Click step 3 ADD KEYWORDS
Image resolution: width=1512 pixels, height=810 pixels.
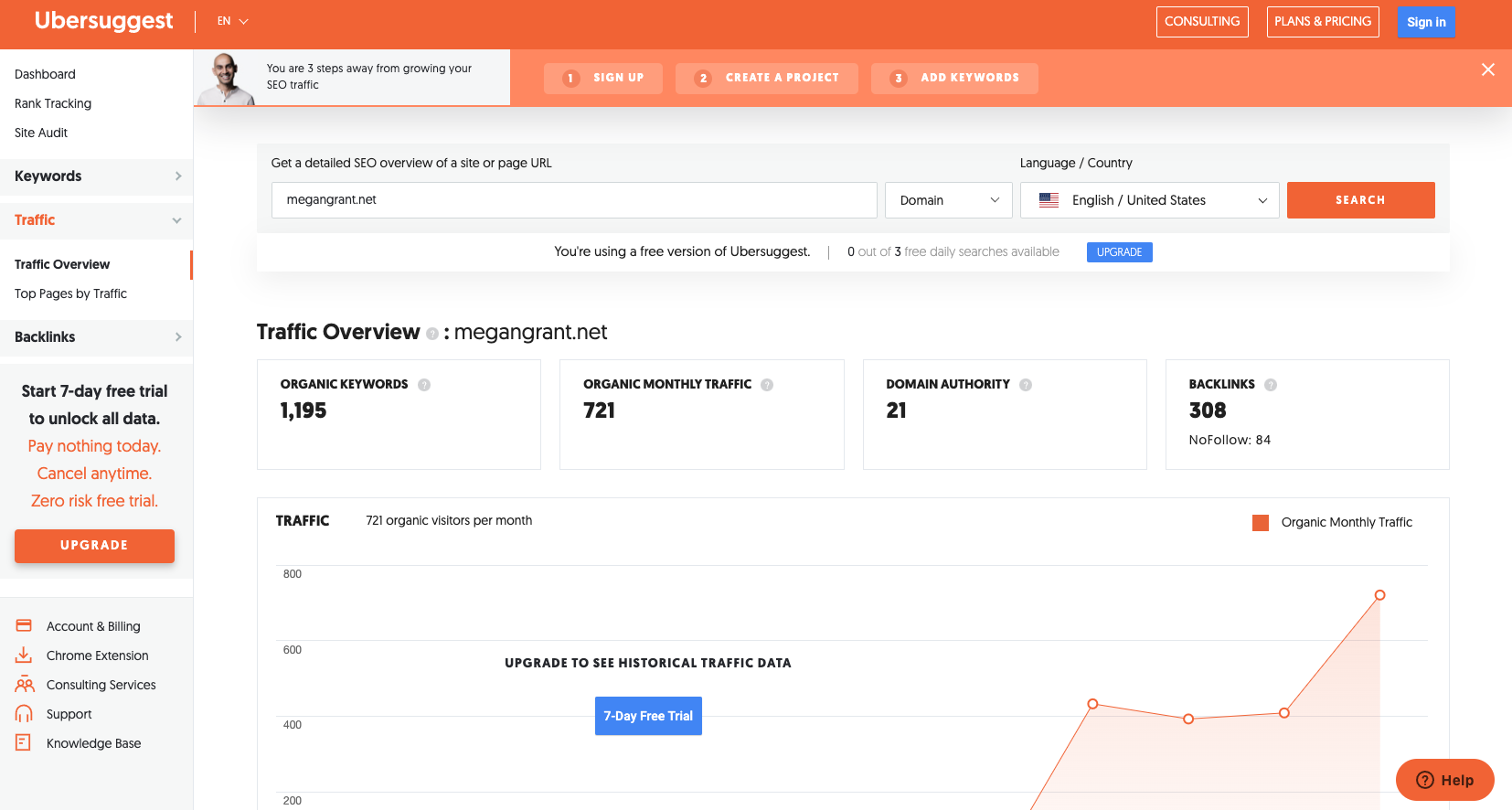(954, 79)
